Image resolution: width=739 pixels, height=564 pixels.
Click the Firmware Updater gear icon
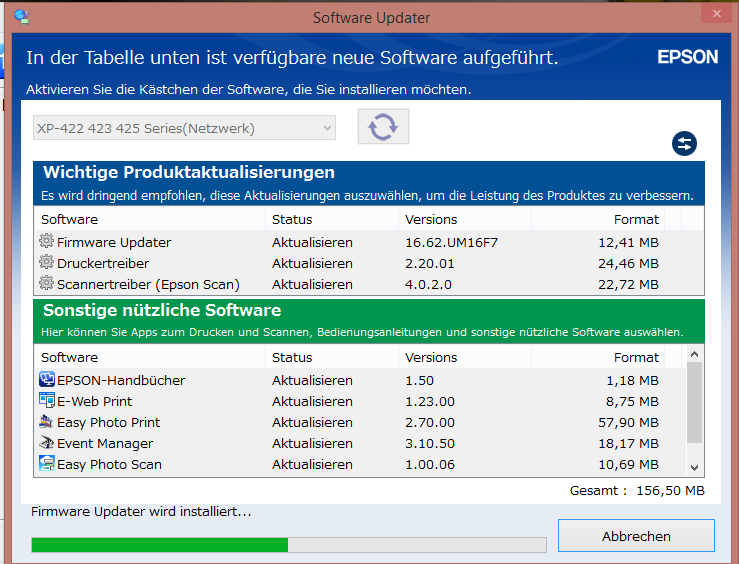(x=47, y=242)
